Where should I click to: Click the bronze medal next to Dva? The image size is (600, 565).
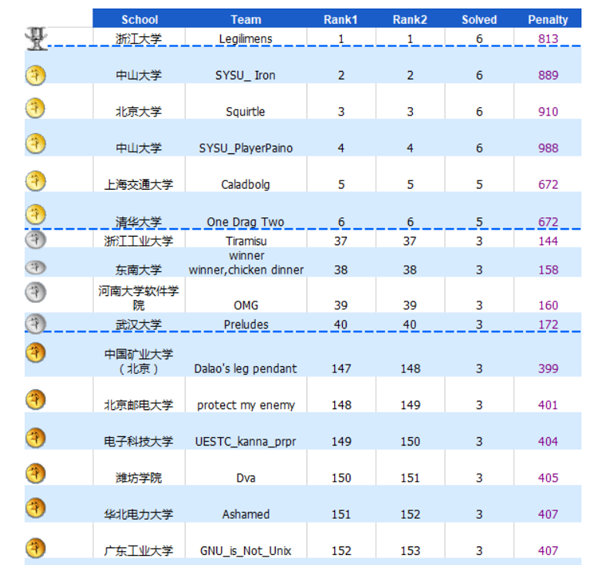coord(36,473)
